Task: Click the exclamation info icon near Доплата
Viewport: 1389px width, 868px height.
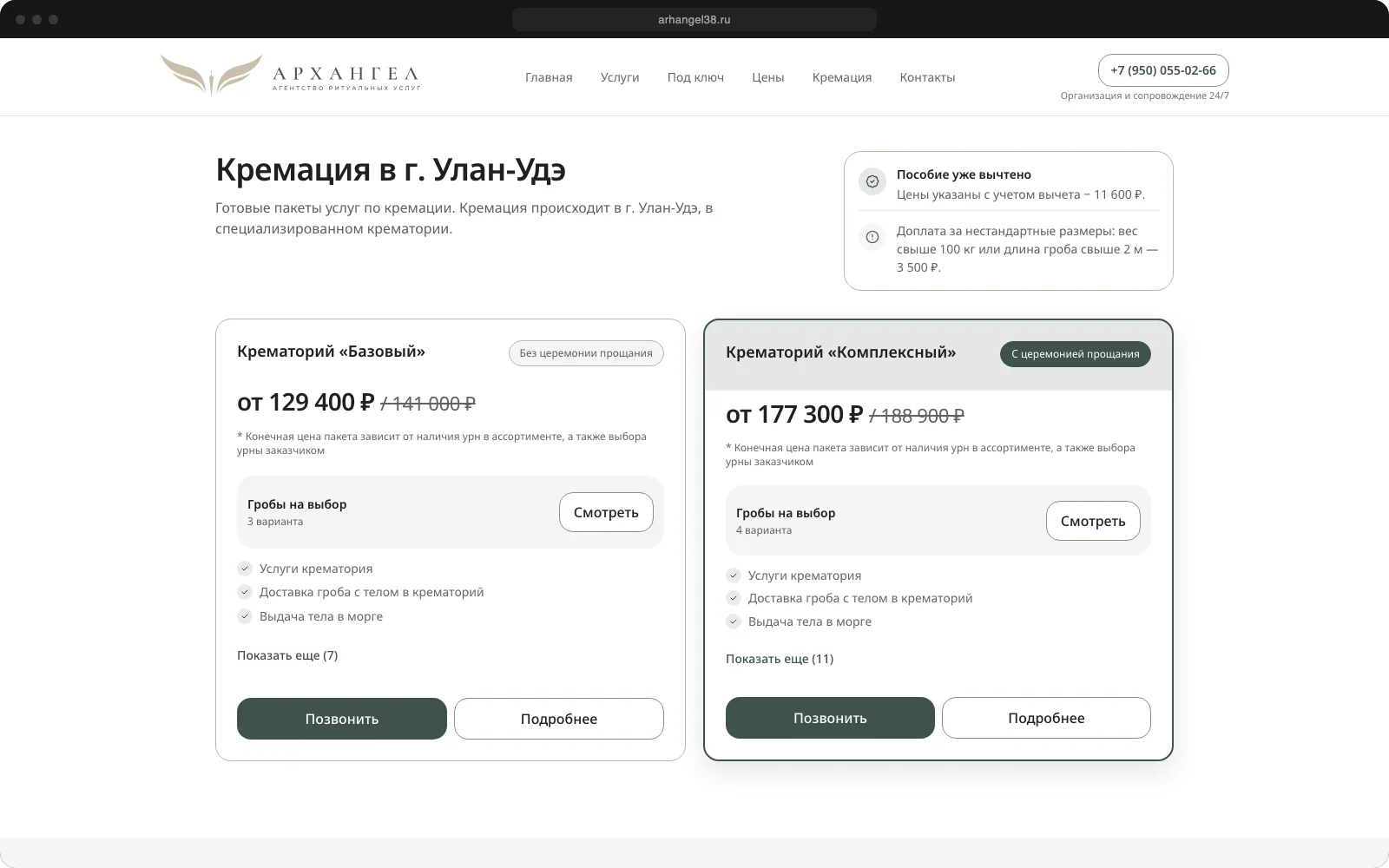Action: pos(872,237)
